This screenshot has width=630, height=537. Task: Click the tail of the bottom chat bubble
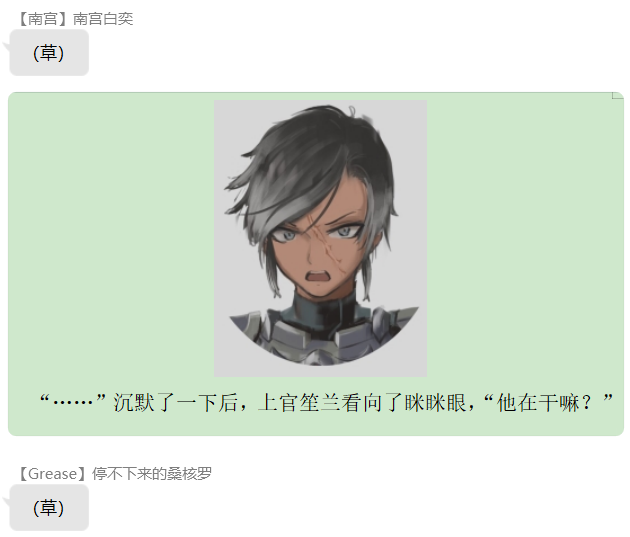pyautogui.click(x=6, y=501)
